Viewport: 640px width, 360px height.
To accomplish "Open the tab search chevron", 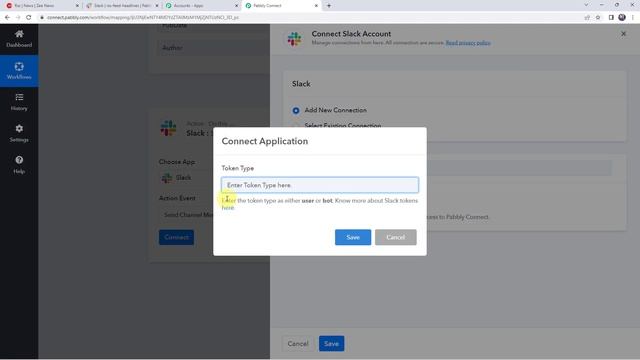I will pyautogui.click(x=586, y=5).
